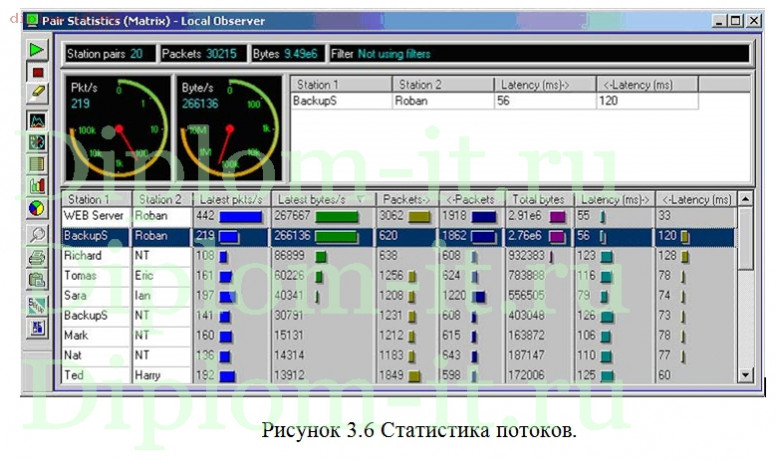The height and width of the screenshot is (460, 776).
Task: Switch to the line graph view icon
Action: tap(37, 120)
